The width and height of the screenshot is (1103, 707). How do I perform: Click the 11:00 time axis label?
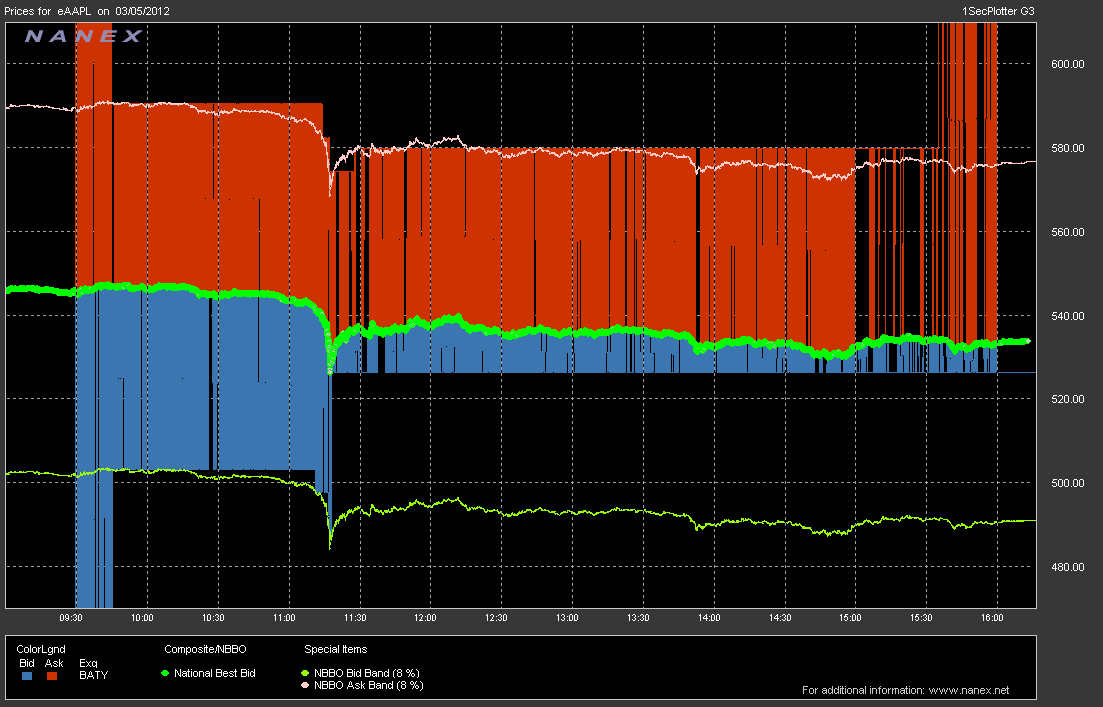point(284,618)
